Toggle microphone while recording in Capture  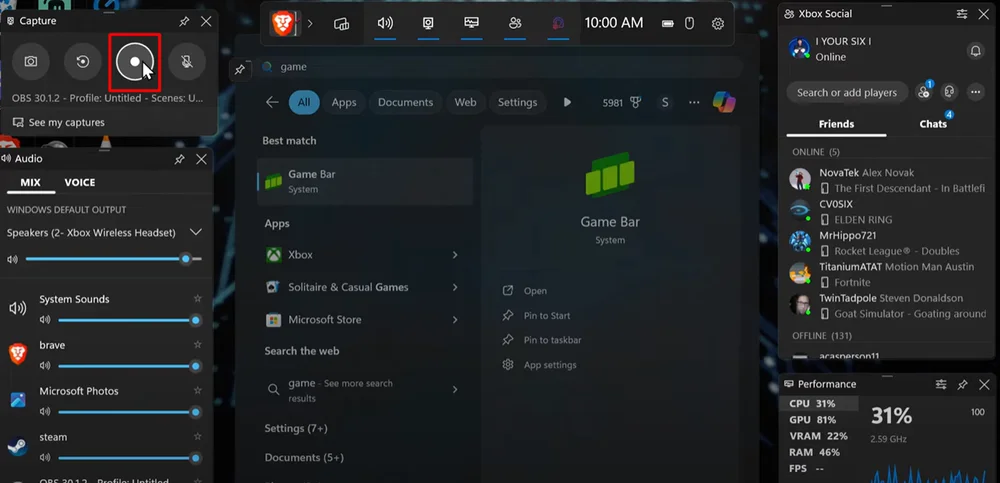(x=187, y=62)
